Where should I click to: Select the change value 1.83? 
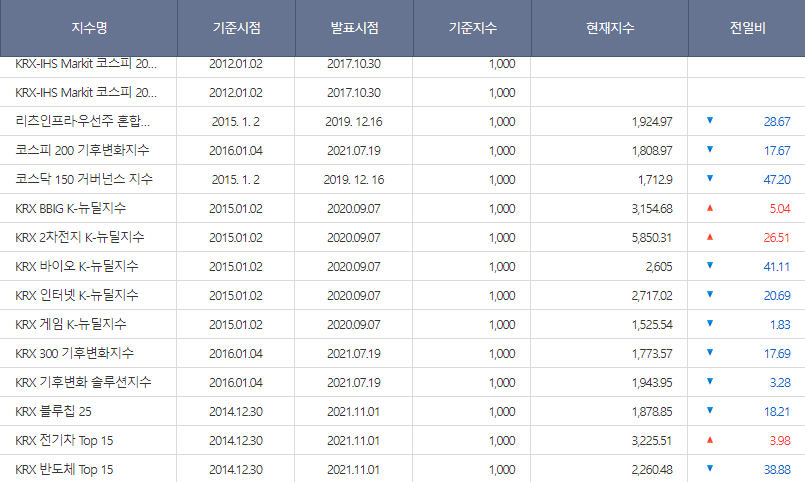click(780, 325)
